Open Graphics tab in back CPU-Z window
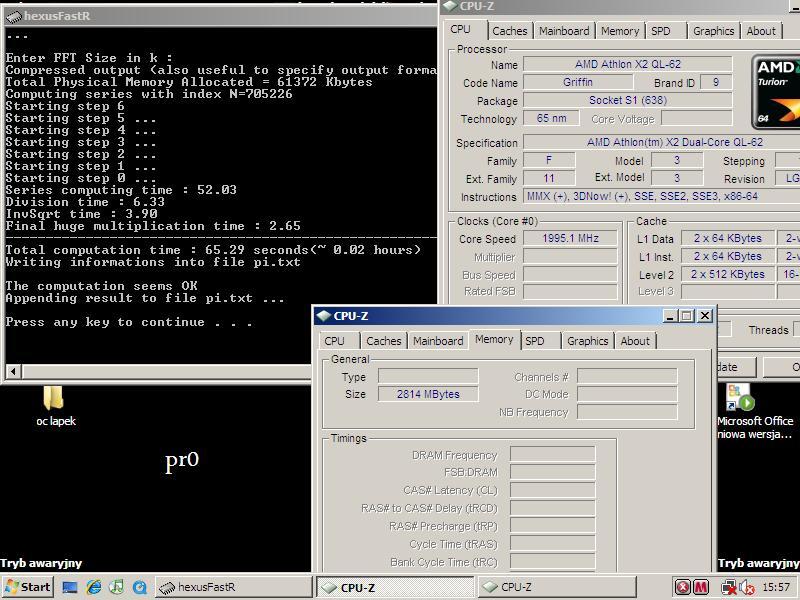 pos(714,31)
